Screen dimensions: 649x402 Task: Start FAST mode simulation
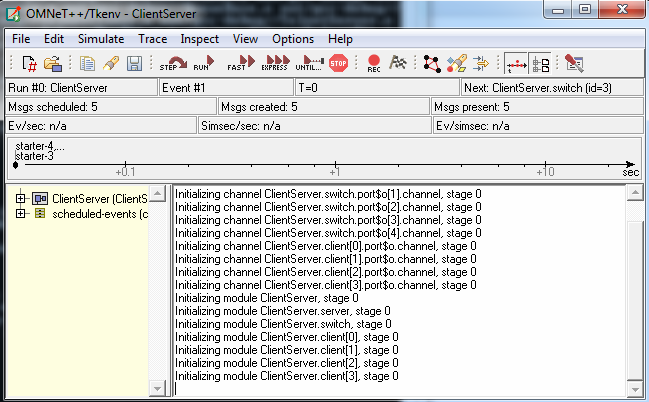point(241,63)
